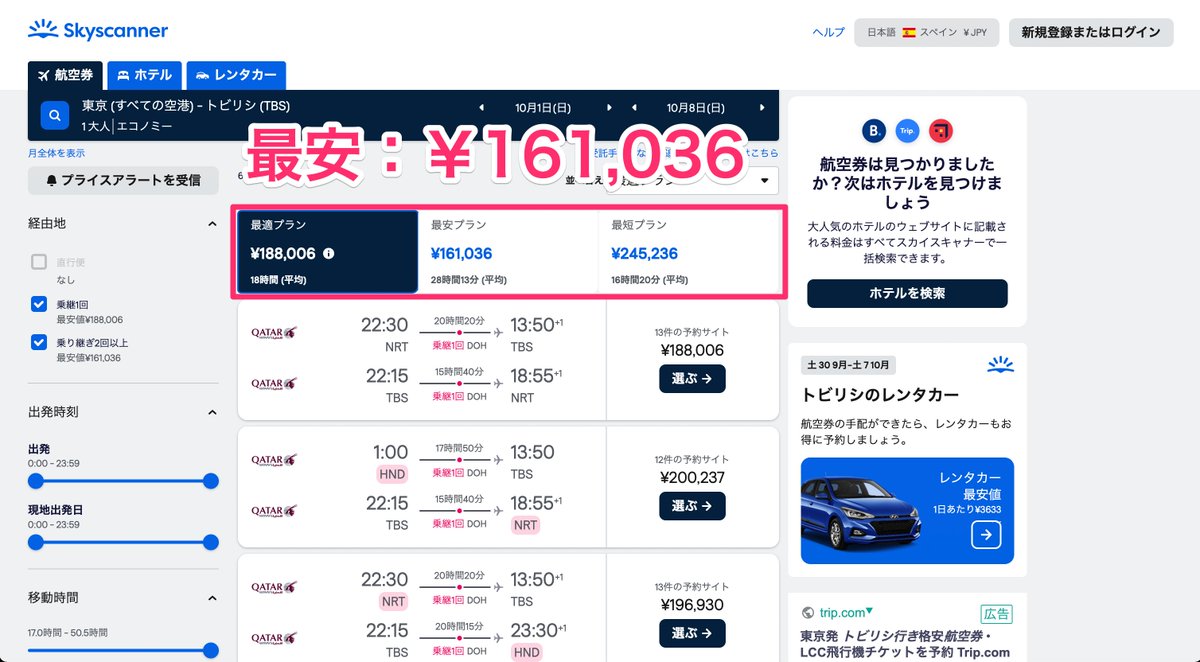The image size is (1200, 662).
Task: Click Trip.com round logo icon
Action: (907, 130)
